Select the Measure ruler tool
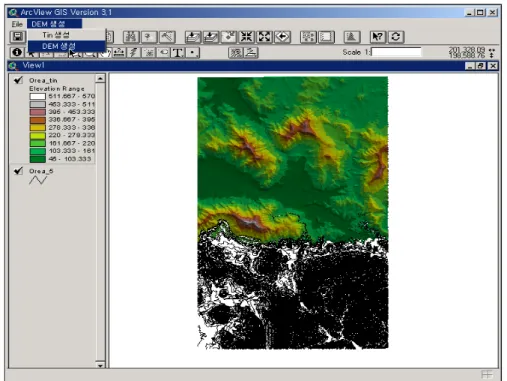 119,52
